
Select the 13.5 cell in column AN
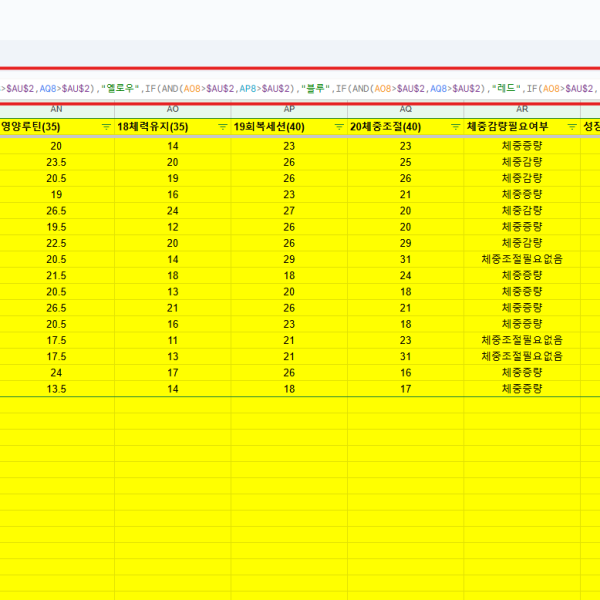(x=57, y=389)
